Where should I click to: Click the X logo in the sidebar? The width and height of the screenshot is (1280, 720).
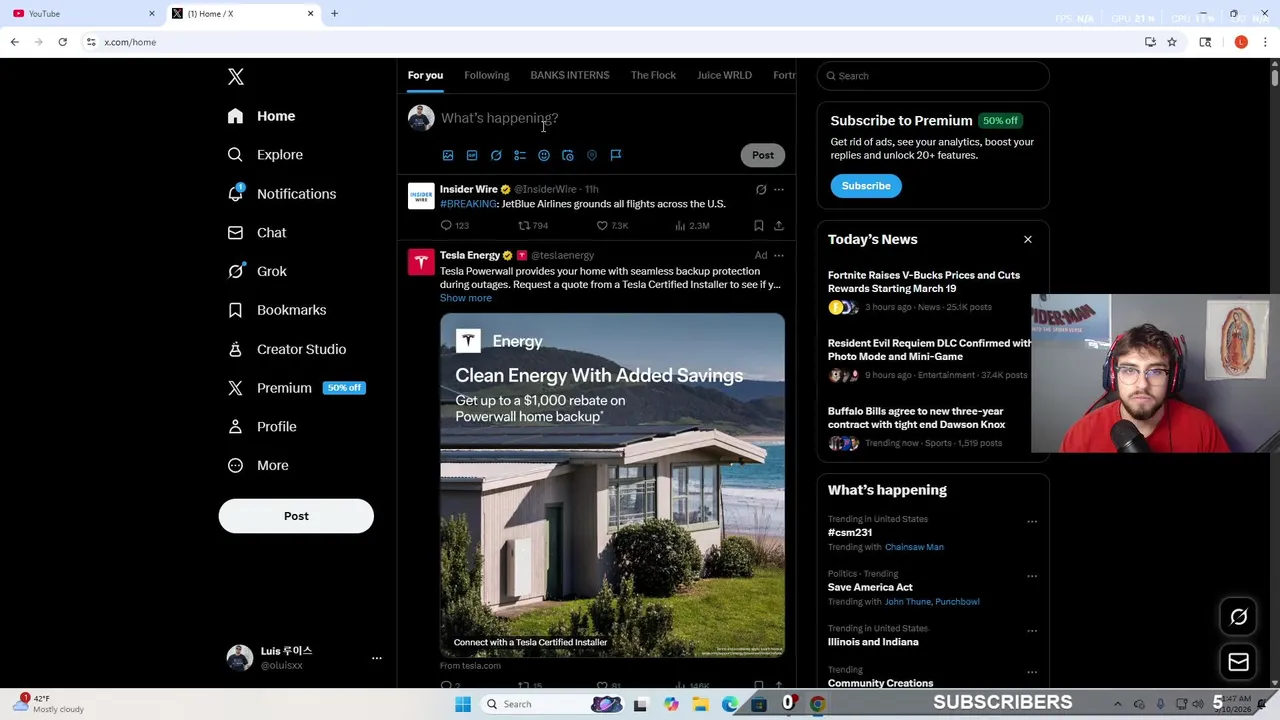tap(236, 77)
